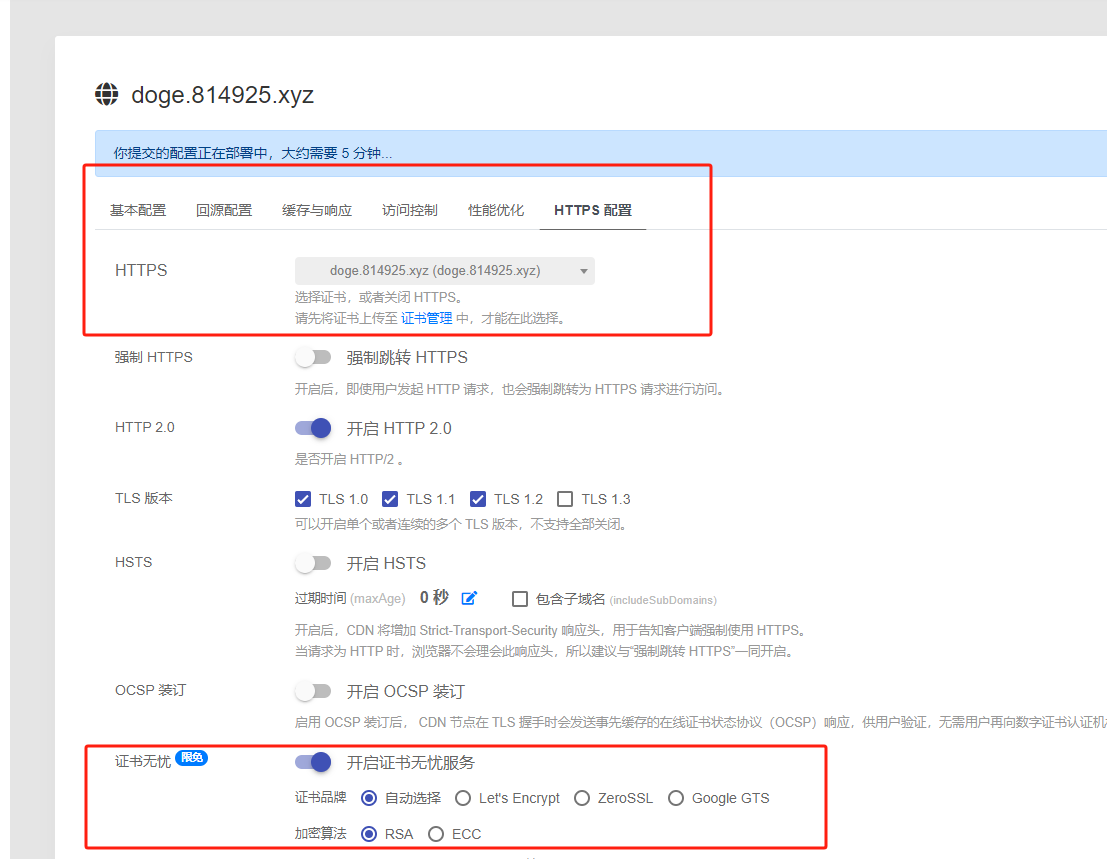
Task: Turn off the 开启 HTTP 2.0 switch
Action: [313, 428]
